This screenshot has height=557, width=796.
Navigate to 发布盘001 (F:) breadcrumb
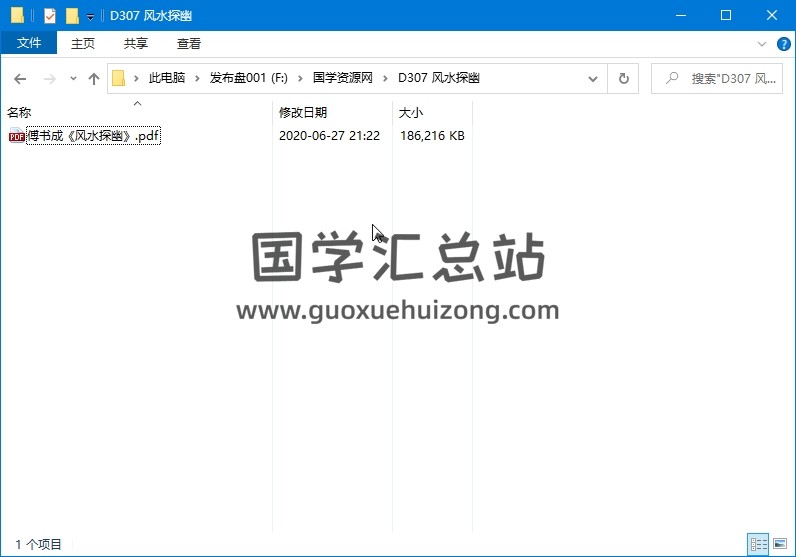[249, 78]
